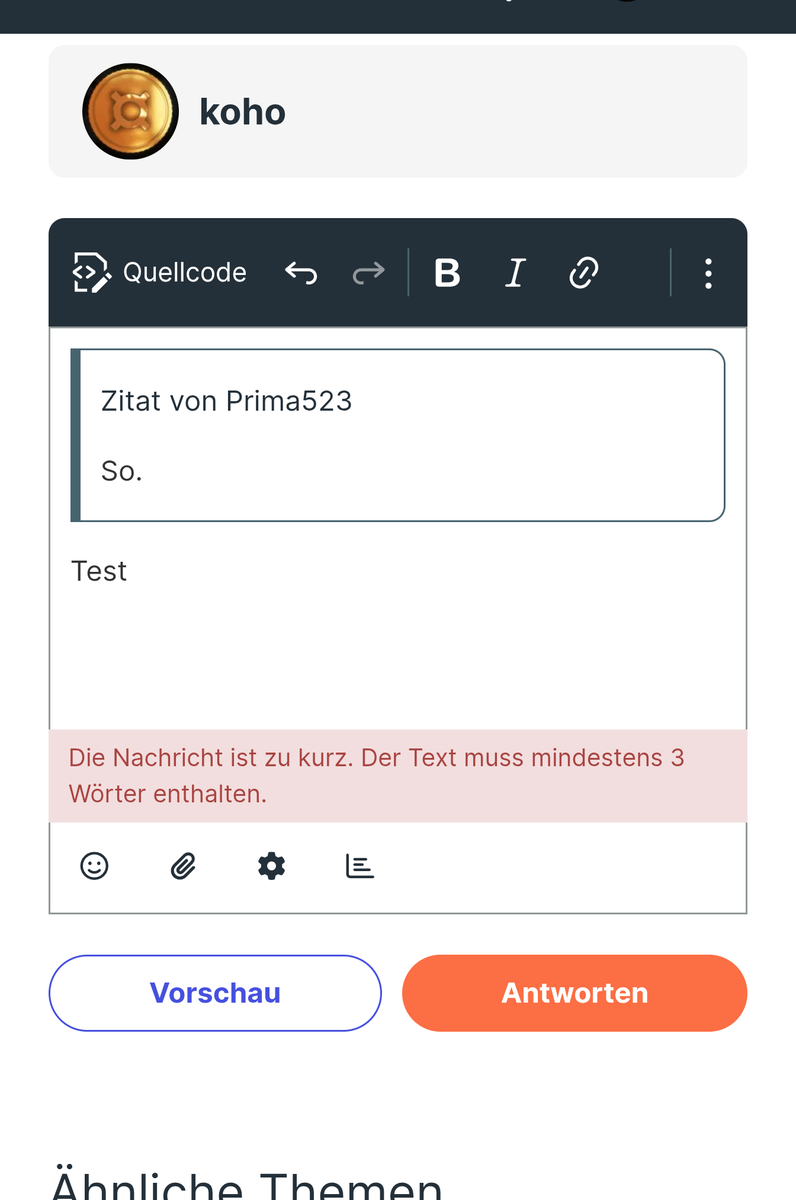Viewport: 796px width, 1200px height.
Task: Open the smiley emoji picker
Action: (94, 866)
